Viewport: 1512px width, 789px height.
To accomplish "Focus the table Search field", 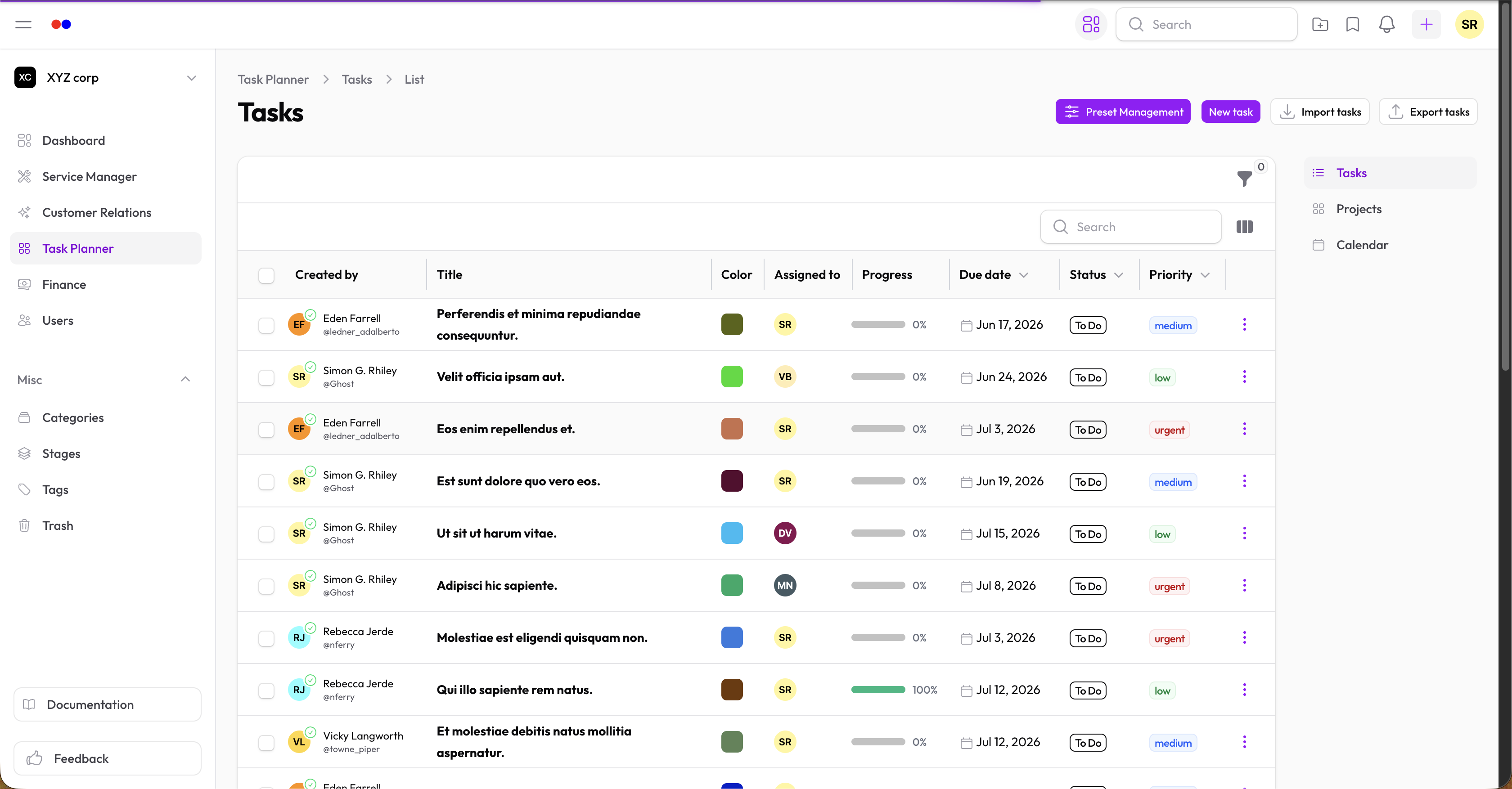I will [1130, 226].
